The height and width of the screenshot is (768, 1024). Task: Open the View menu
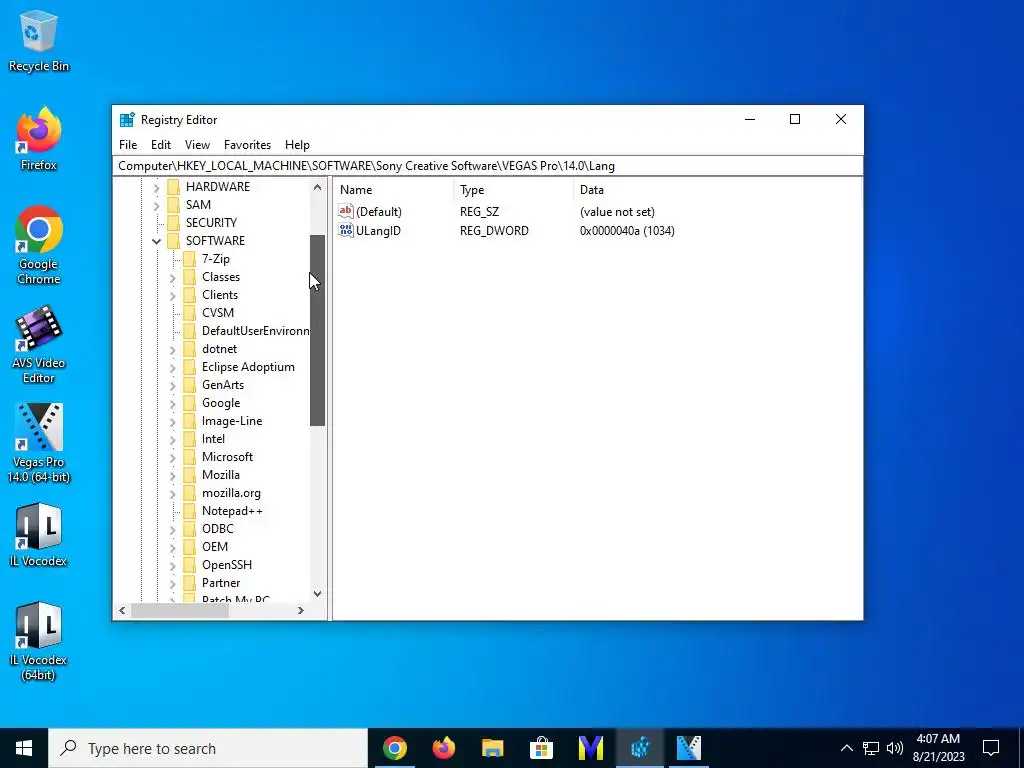197,145
